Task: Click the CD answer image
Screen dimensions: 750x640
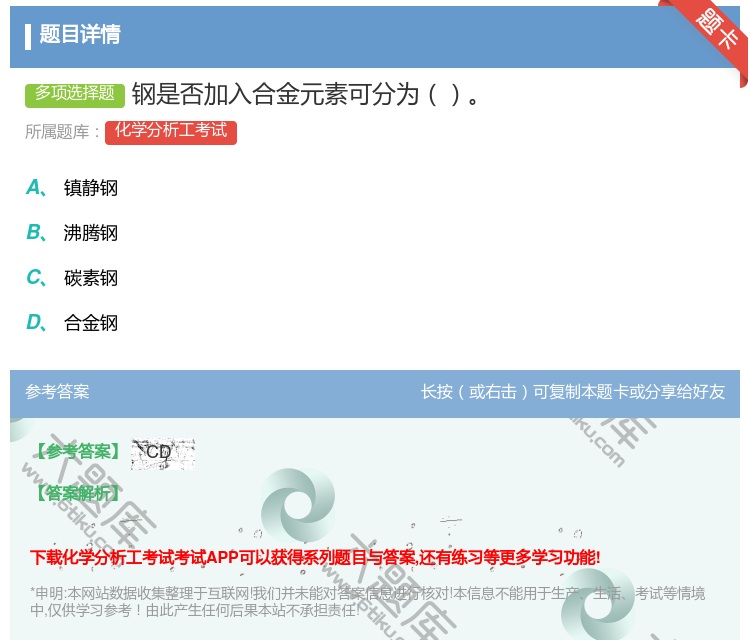Action: [163, 453]
